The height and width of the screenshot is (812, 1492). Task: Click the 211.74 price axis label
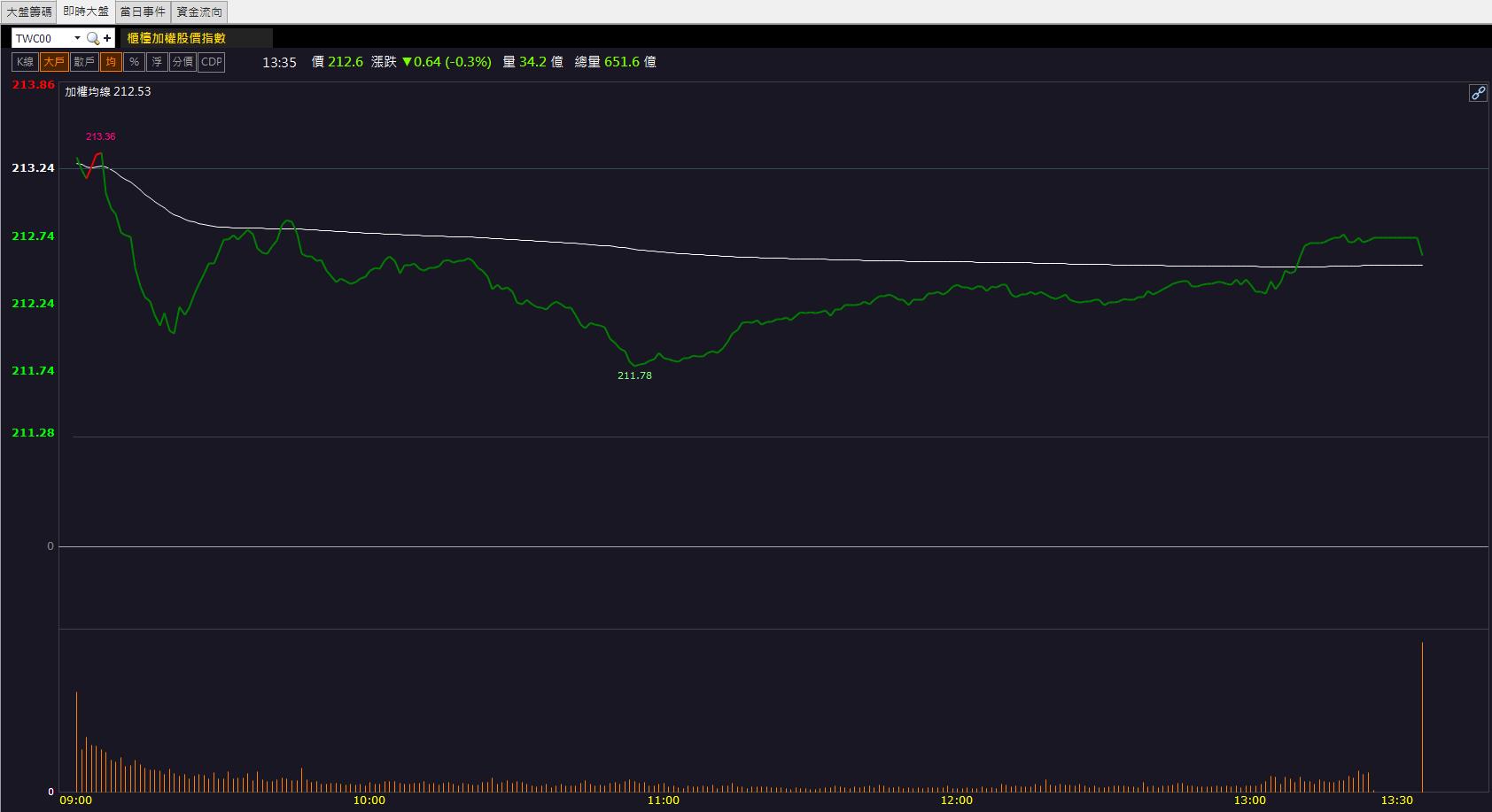[33, 370]
